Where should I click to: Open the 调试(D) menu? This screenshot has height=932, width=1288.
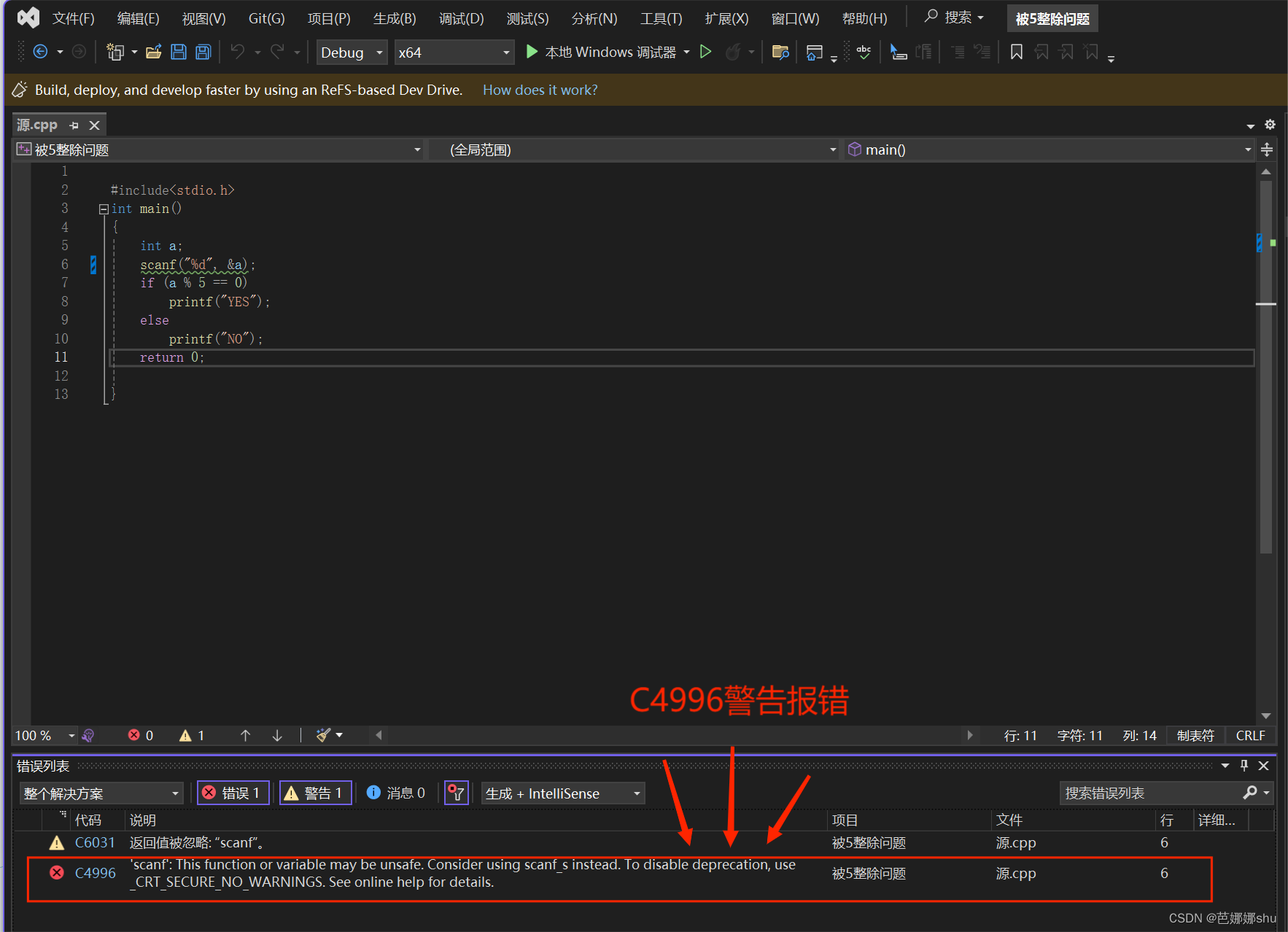coord(460,18)
